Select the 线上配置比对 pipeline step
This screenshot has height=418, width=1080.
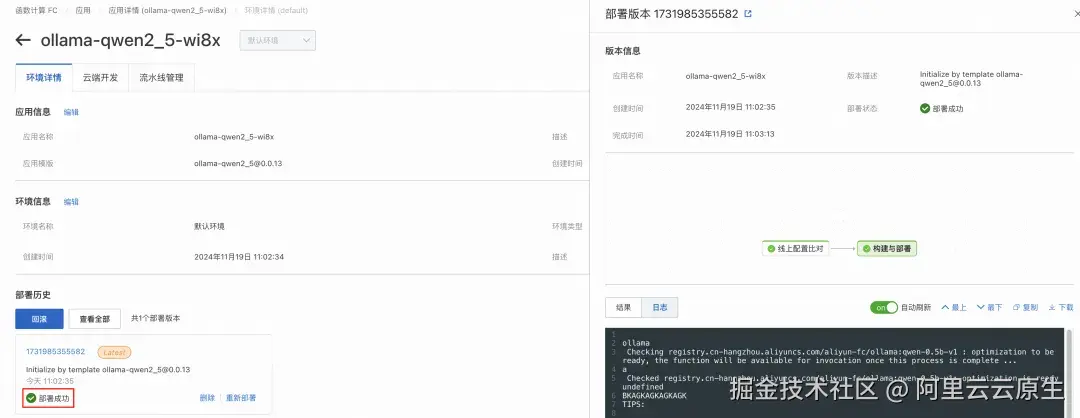tap(794, 249)
